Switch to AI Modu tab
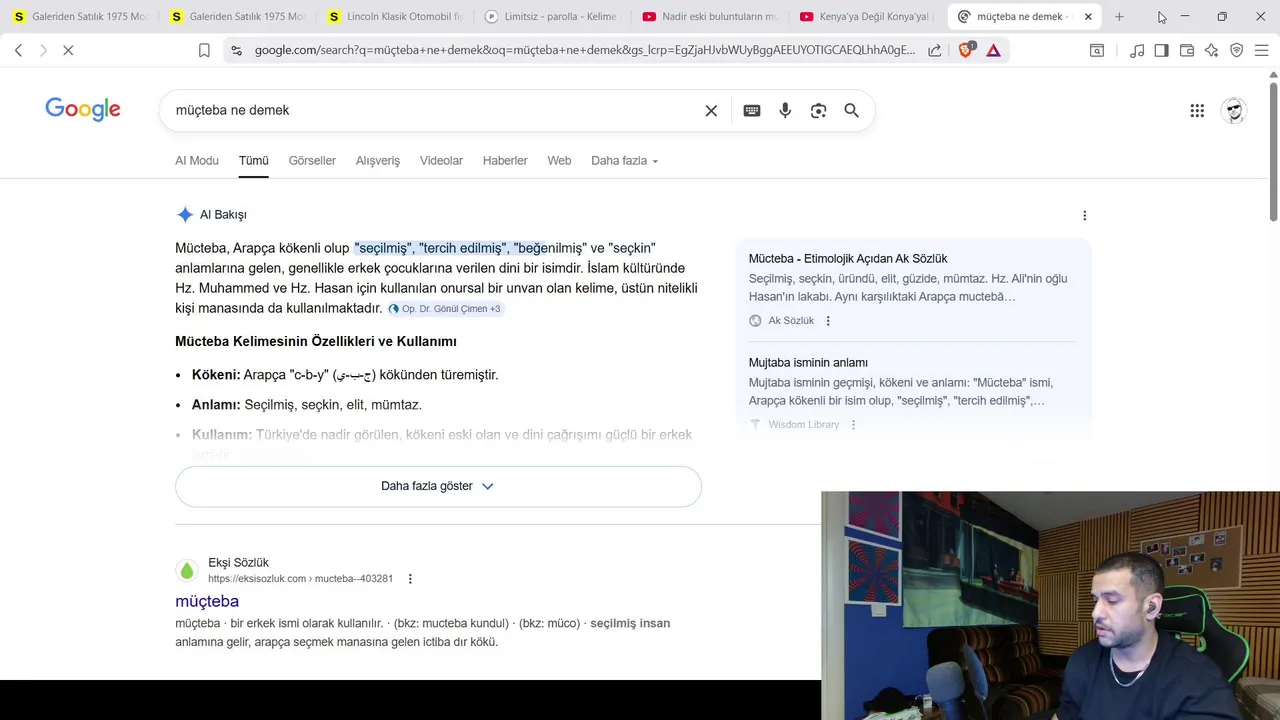The width and height of the screenshot is (1280, 720). click(197, 161)
